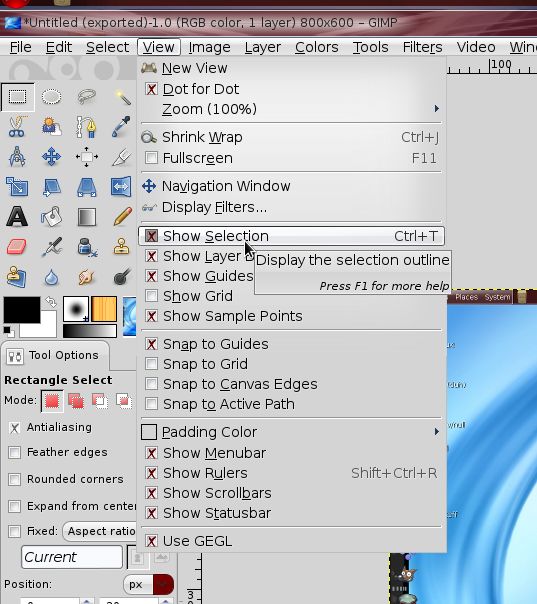Select the Move tool
Screen dimensions: 537x604
pos(51,157)
